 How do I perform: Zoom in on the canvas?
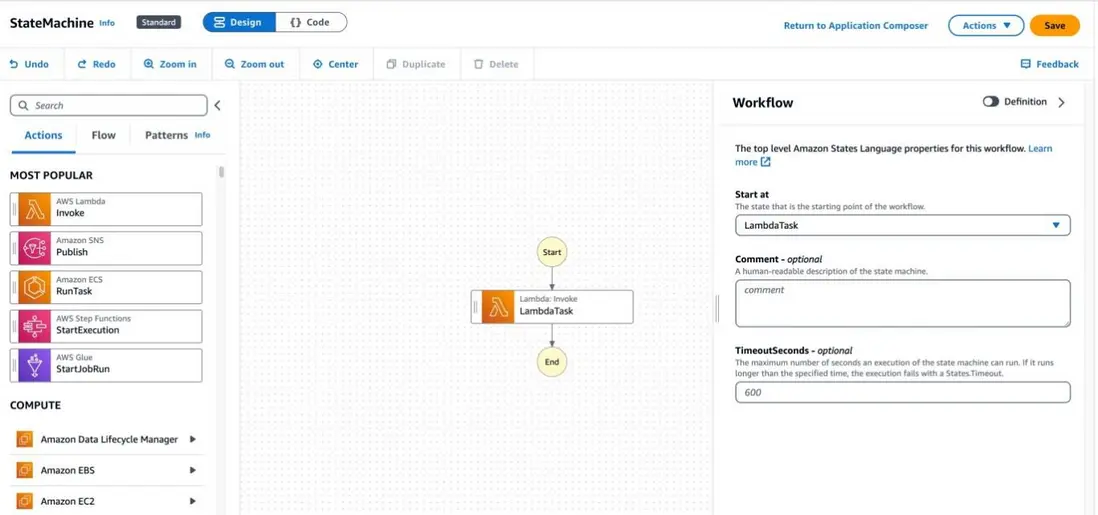pyautogui.click(x=170, y=64)
